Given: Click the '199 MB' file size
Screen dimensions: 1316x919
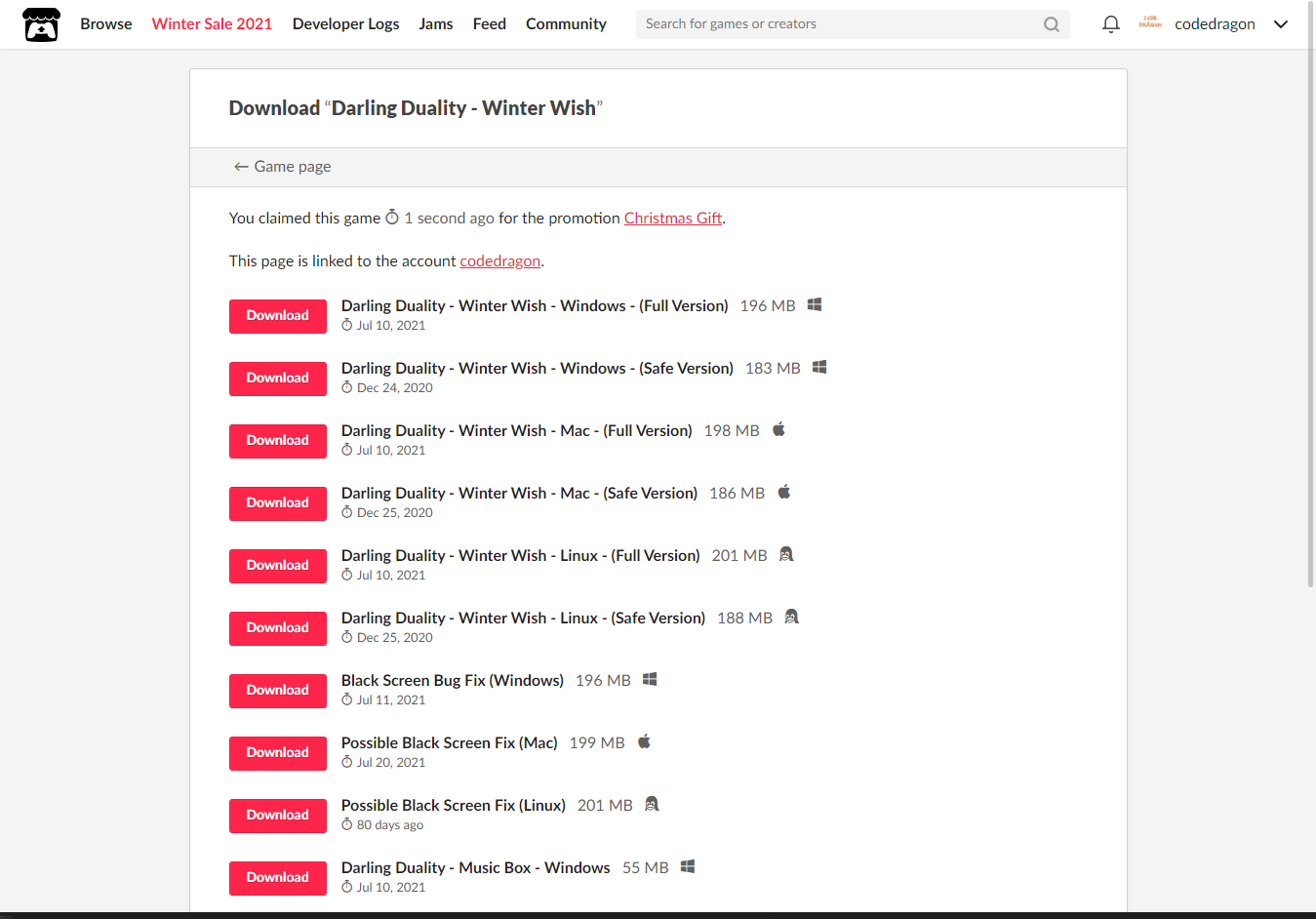Looking at the screenshot, I should click(597, 742).
